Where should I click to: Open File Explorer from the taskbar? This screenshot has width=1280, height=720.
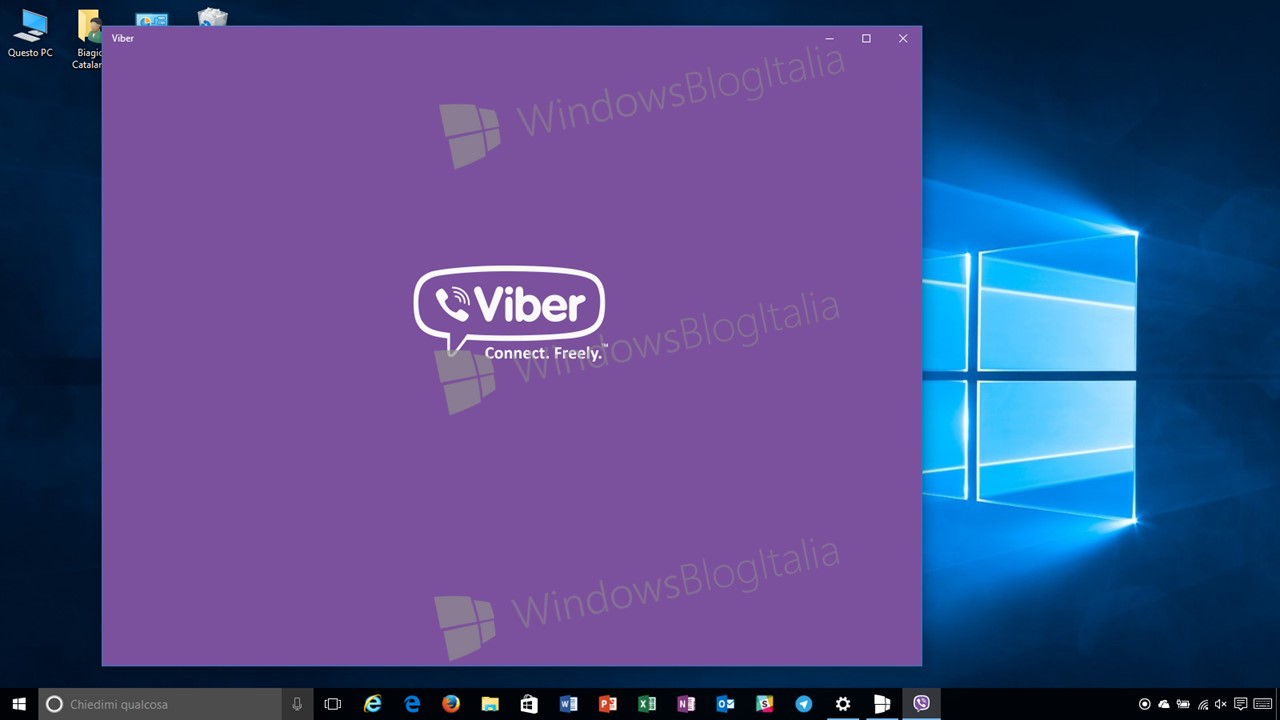tap(490, 704)
